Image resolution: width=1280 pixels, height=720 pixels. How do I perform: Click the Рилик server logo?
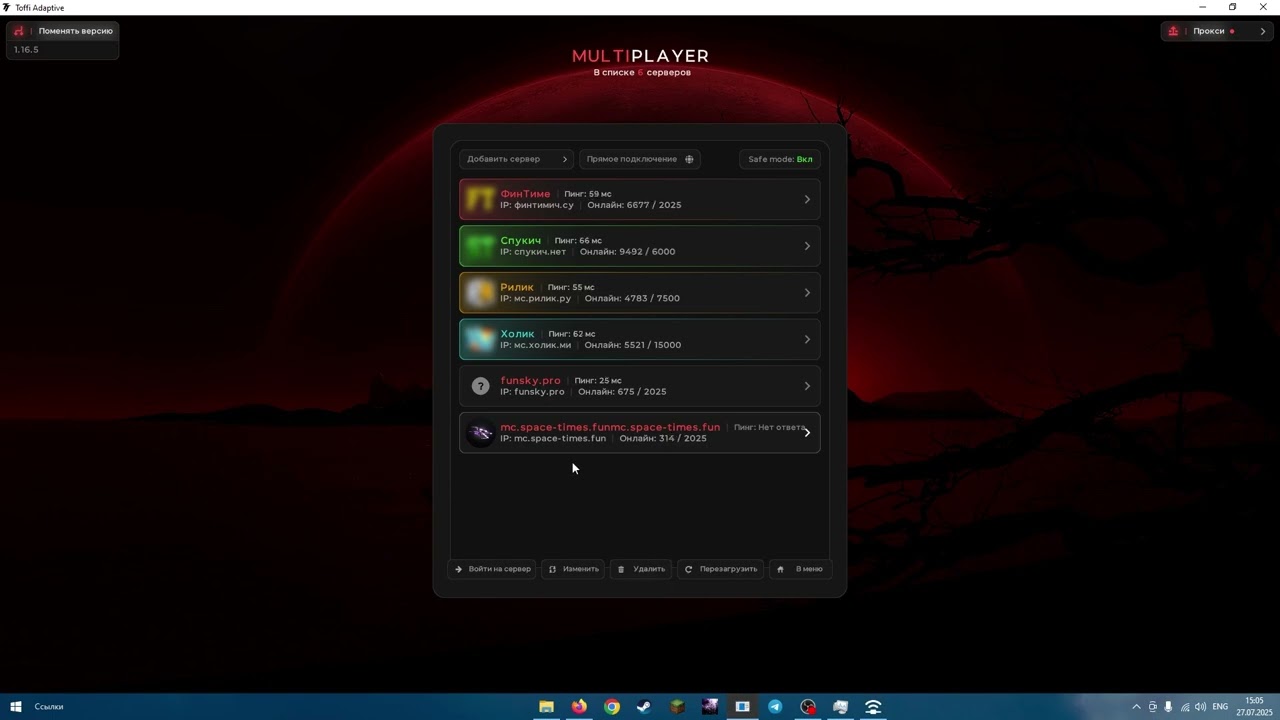(481, 293)
